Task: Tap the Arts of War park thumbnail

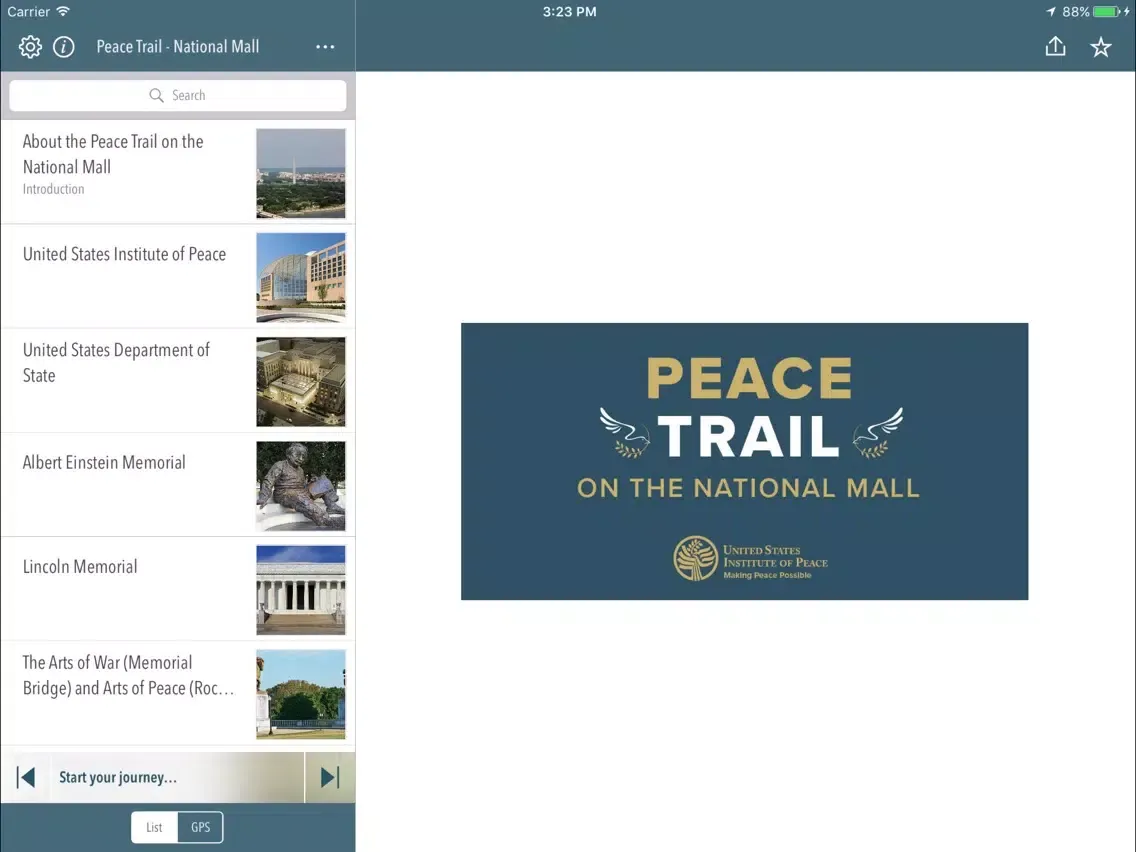Action: click(301, 695)
